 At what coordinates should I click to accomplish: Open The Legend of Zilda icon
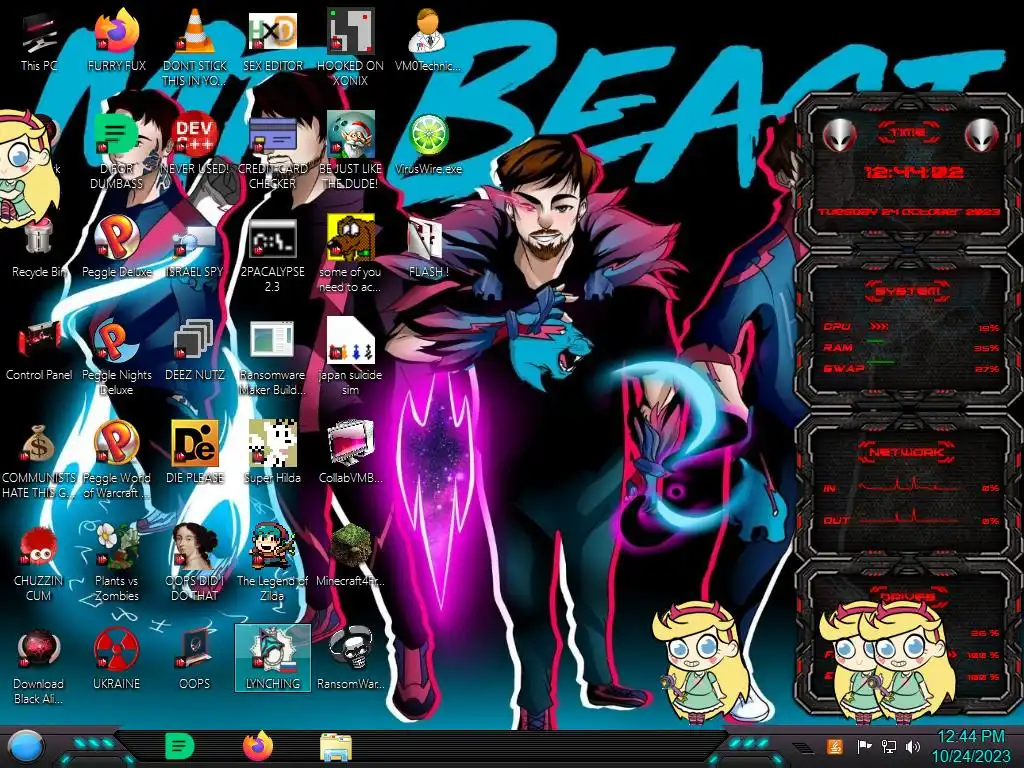pos(272,546)
